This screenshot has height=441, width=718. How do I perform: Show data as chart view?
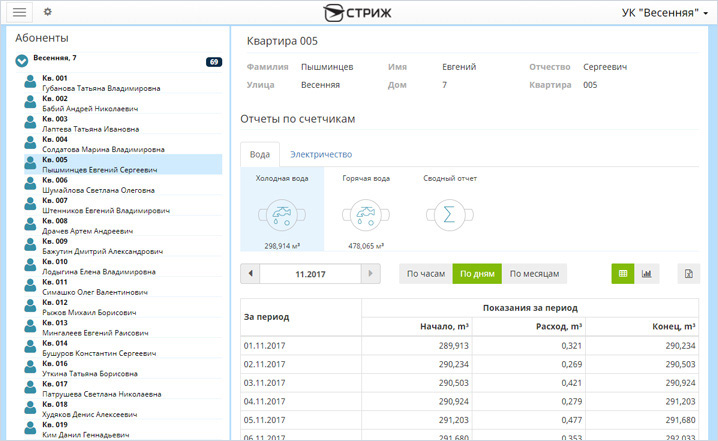647,274
